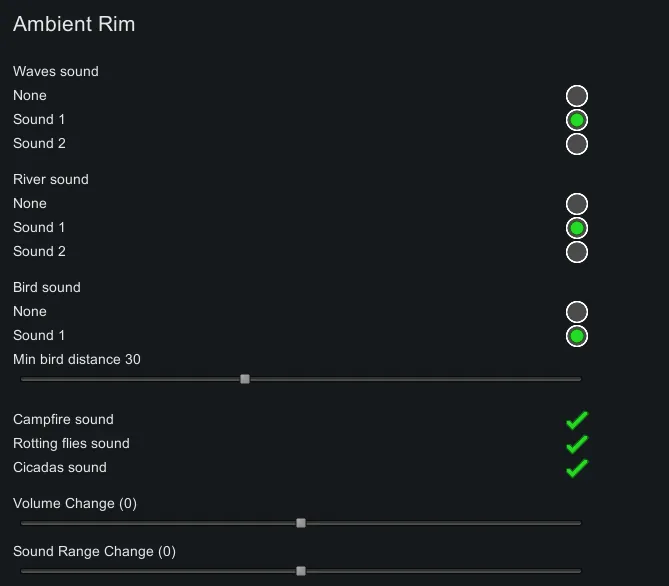Select None for River sound

point(577,204)
